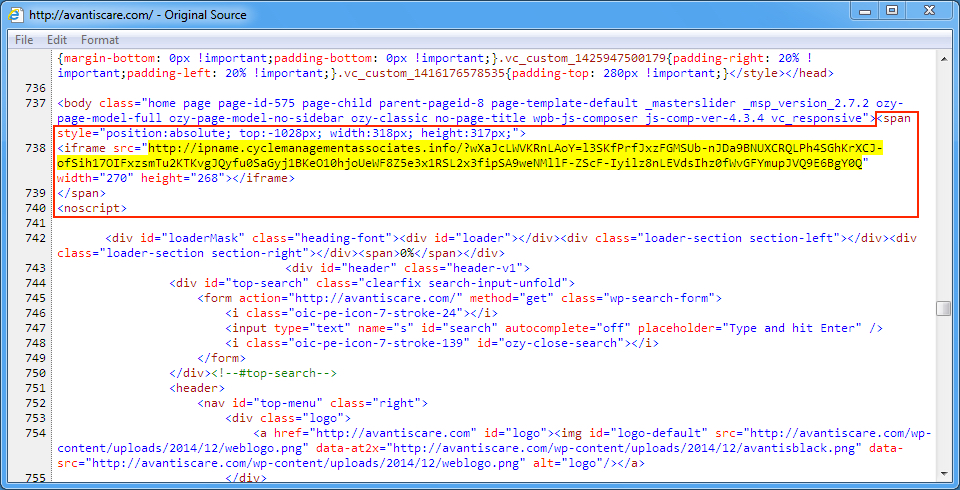
Task: Click line number 742
Action: pos(34,238)
